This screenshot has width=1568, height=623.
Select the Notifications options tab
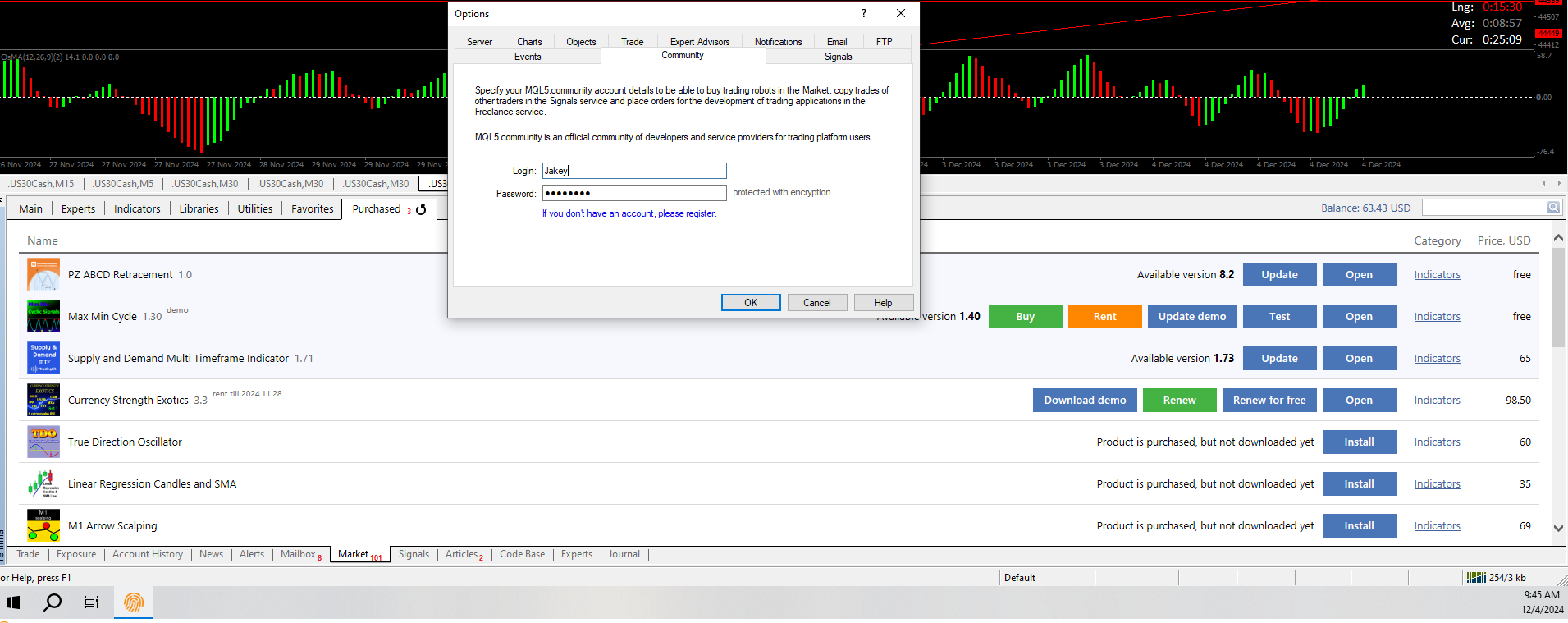coord(778,42)
